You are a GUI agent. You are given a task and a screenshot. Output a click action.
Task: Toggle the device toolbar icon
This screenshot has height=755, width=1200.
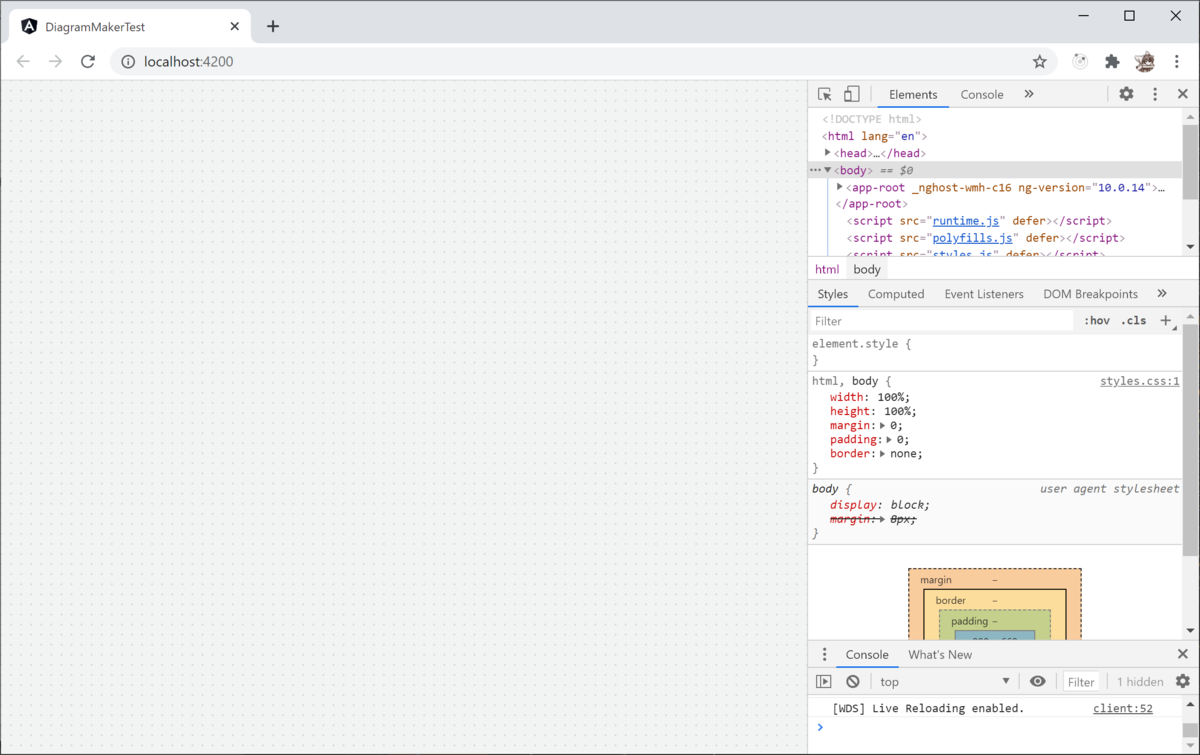(x=852, y=94)
